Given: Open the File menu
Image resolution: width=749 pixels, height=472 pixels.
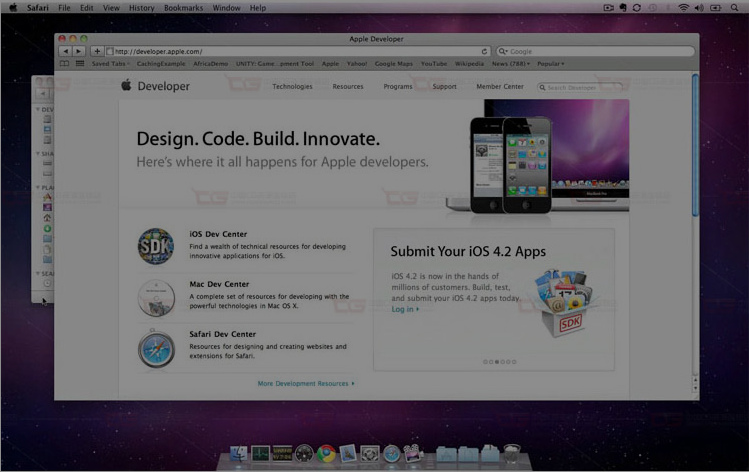Looking at the screenshot, I should pyautogui.click(x=64, y=8).
